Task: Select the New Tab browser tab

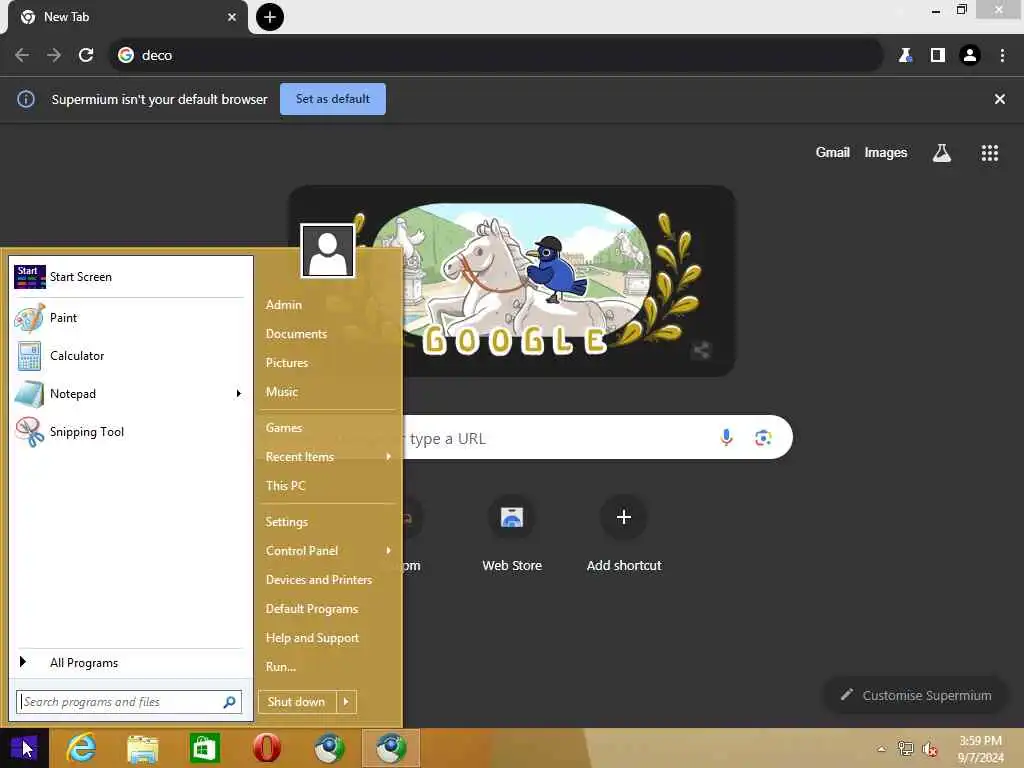Action: coord(127,17)
